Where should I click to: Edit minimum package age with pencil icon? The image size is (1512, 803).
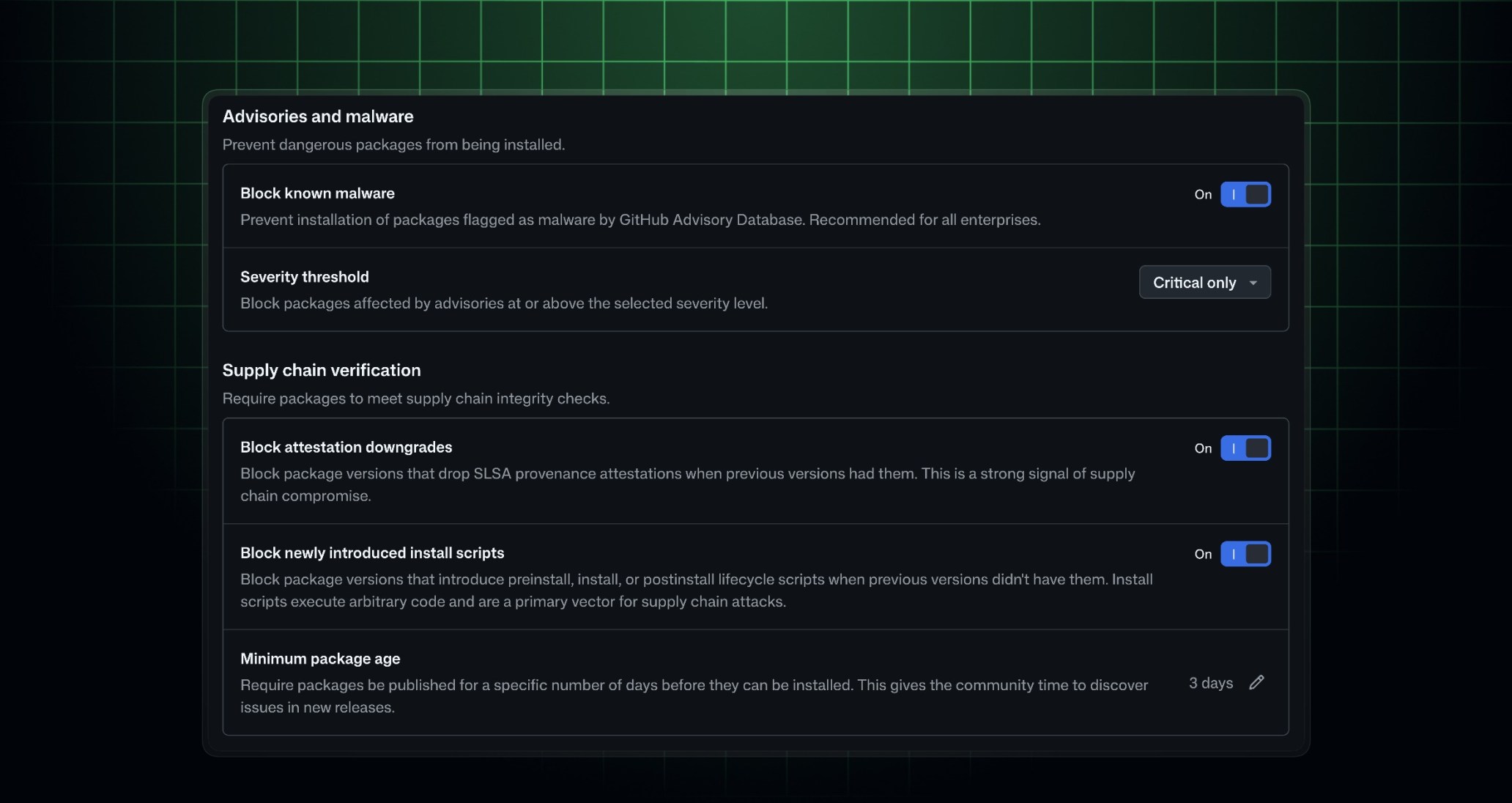(x=1256, y=682)
